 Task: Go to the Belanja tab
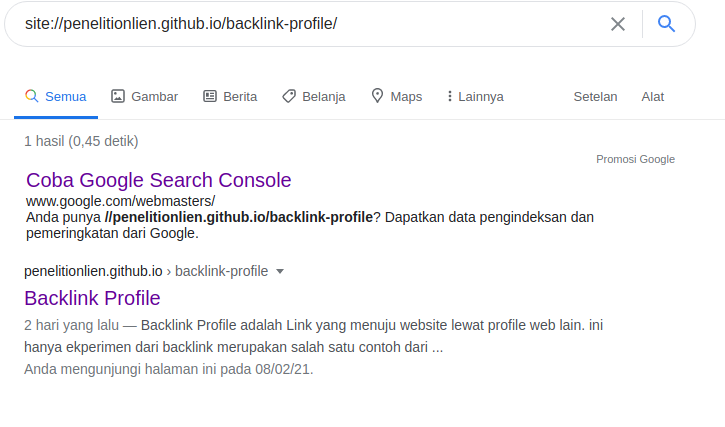(x=314, y=97)
